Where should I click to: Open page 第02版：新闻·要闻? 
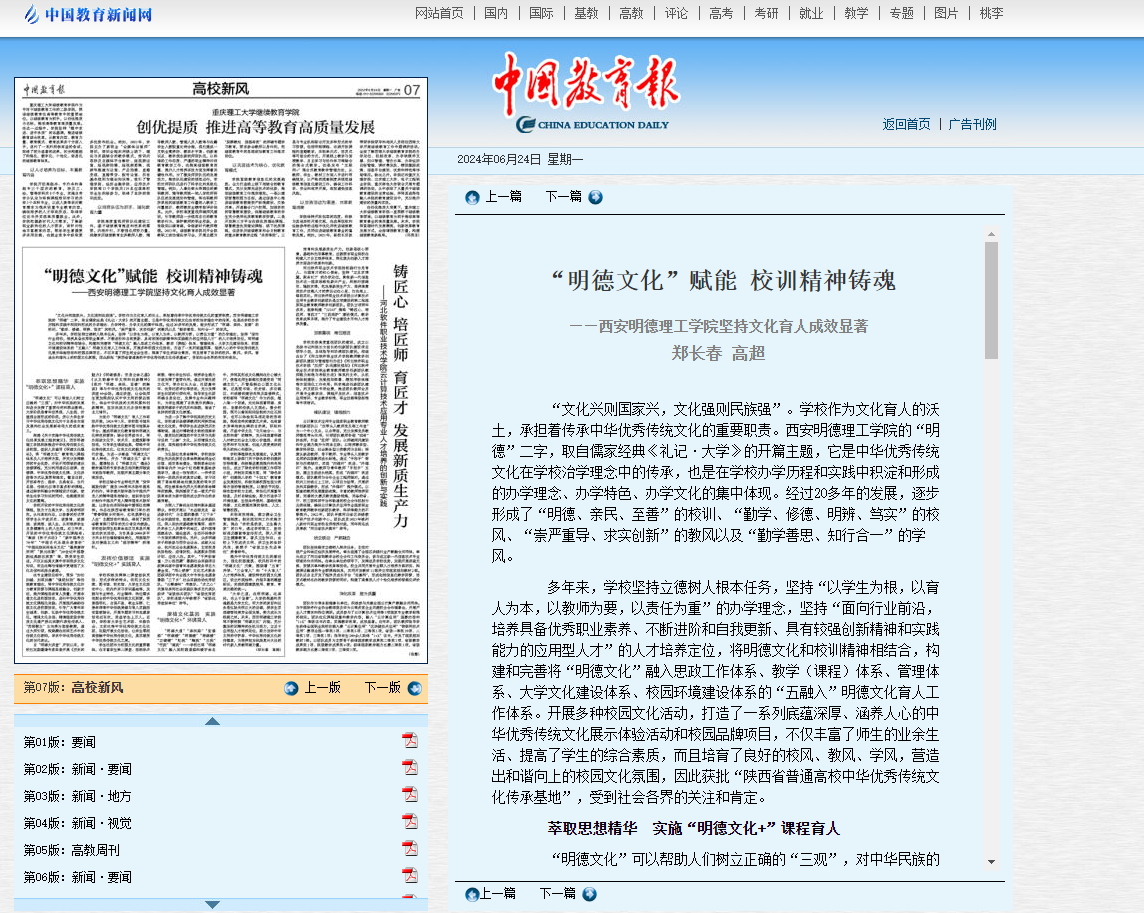[x=77, y=769]
